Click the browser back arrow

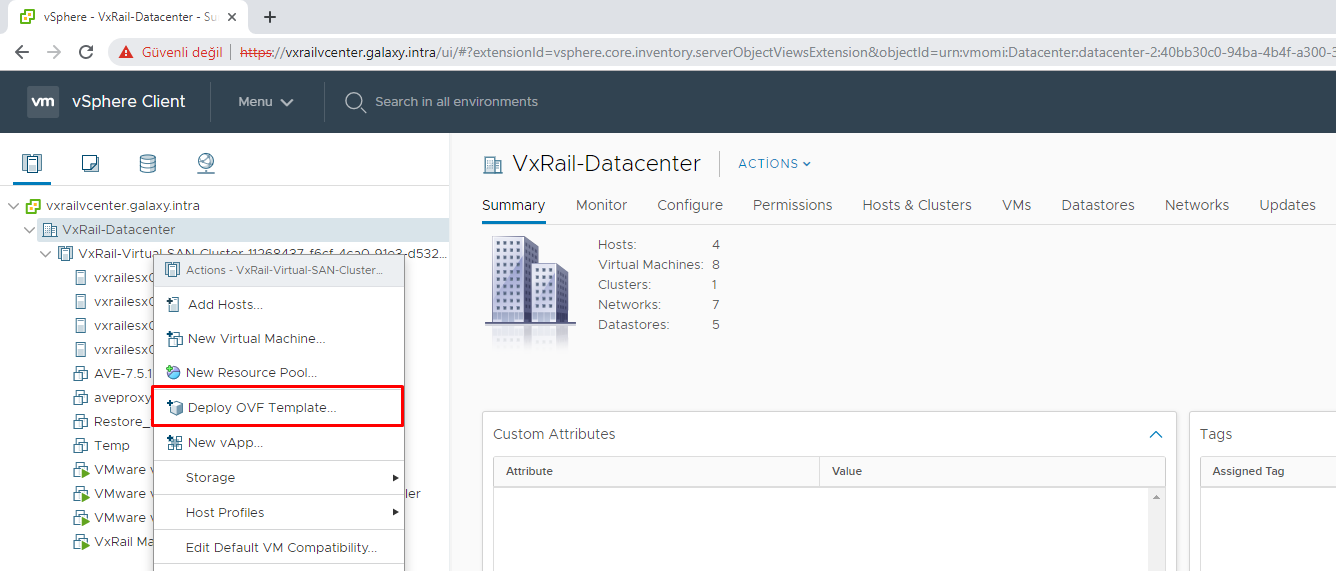point(22,52)
